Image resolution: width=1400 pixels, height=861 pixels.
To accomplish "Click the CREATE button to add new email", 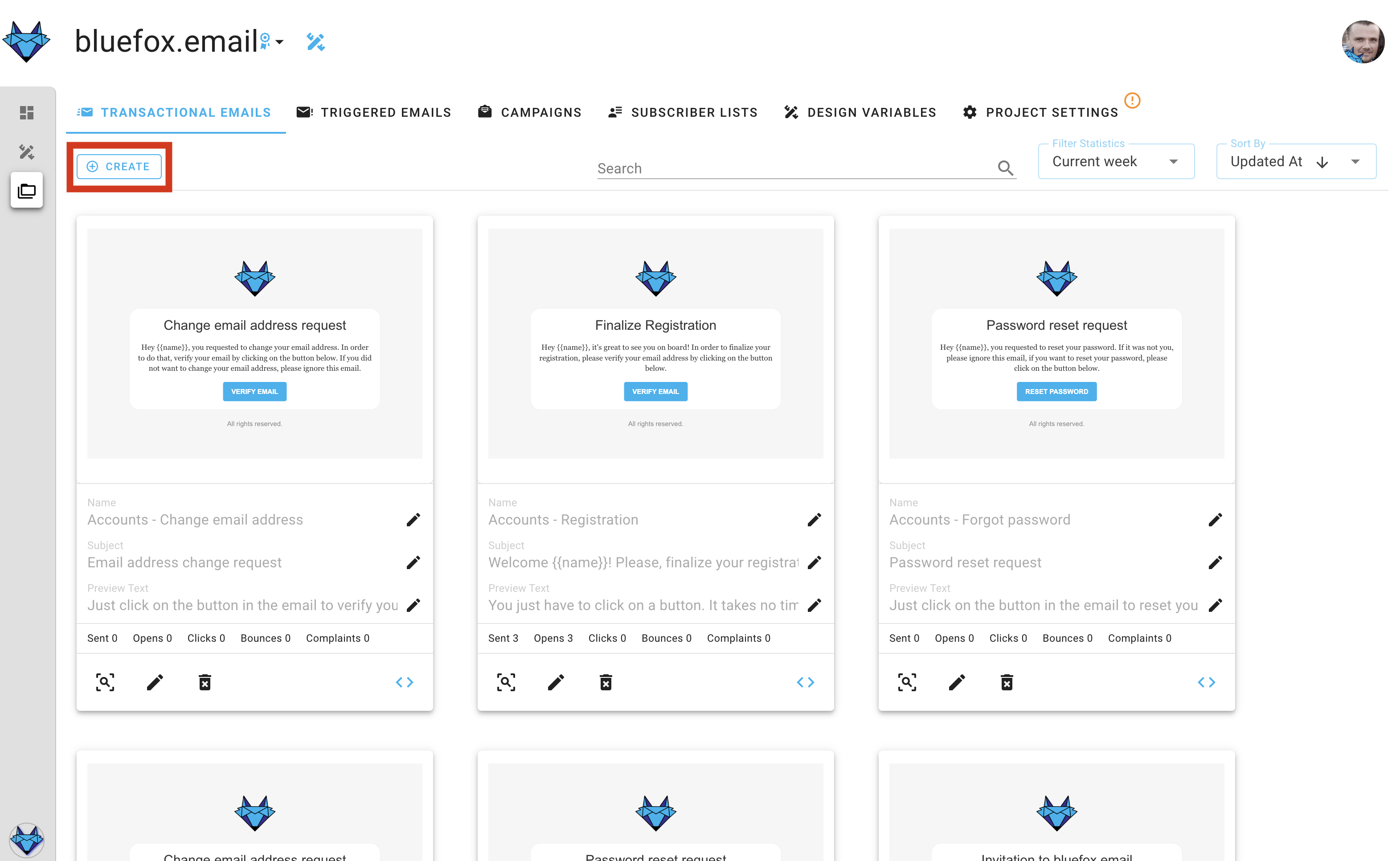I will tap(119, 166).
